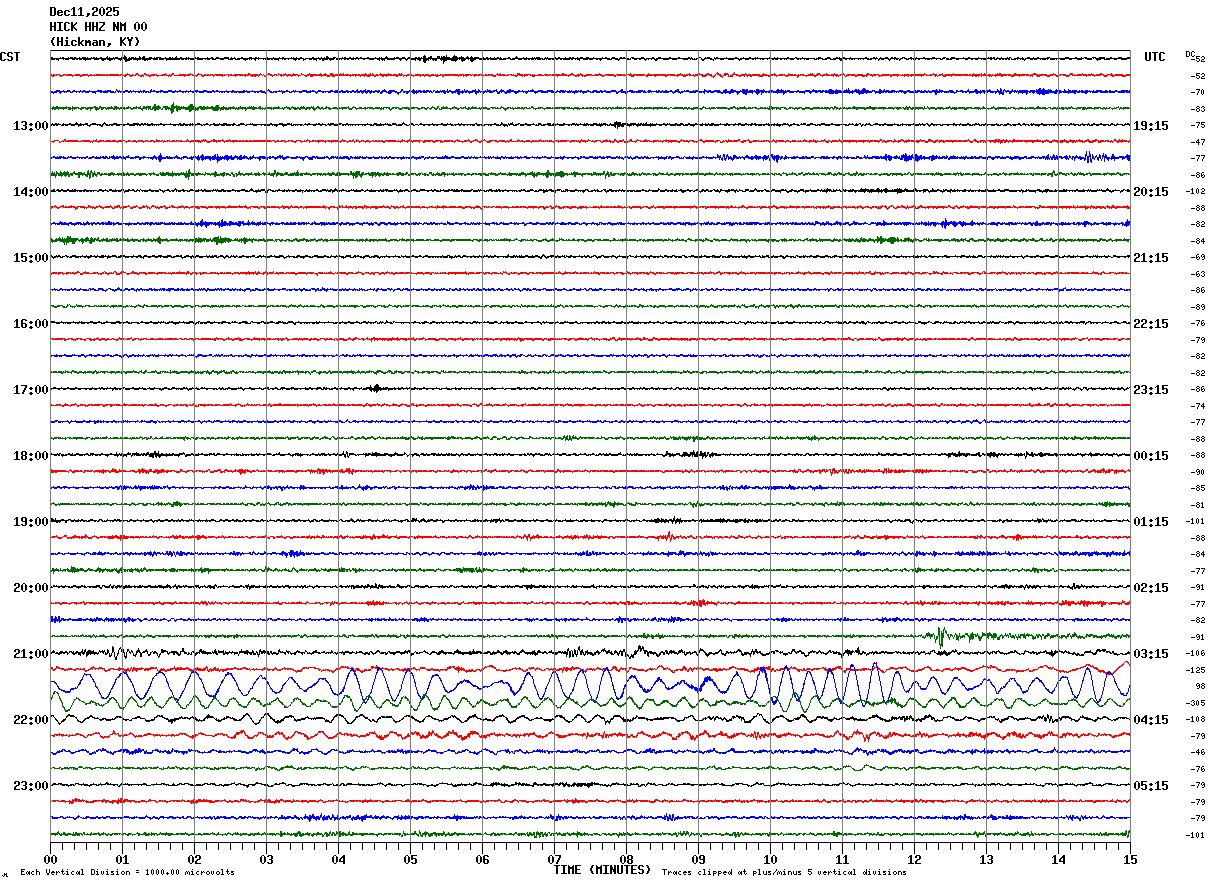The width and height of the screenshot is (1210, 886).
Task: Click the 02:15 UTC time label
Action: (x=1151, y=588)
